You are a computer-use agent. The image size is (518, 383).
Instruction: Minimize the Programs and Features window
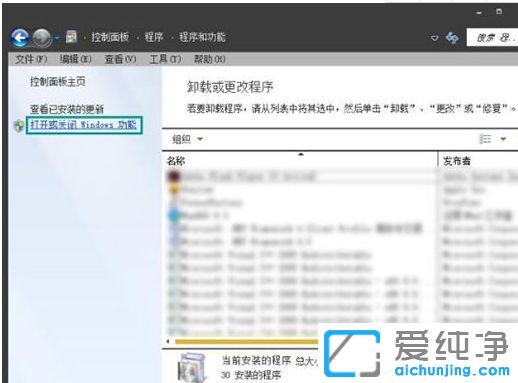pyautogui.click(x=479, y=13)
